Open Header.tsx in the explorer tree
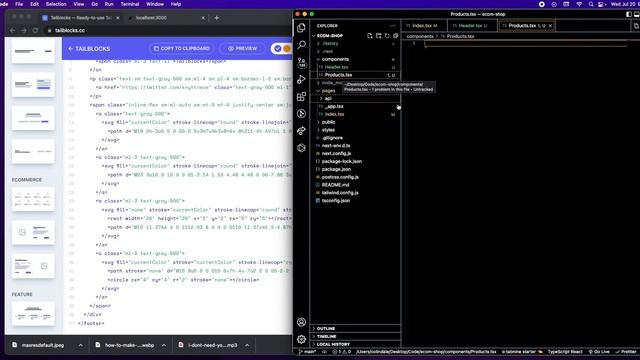The image size is (640, 360). (x=355, y=67)
